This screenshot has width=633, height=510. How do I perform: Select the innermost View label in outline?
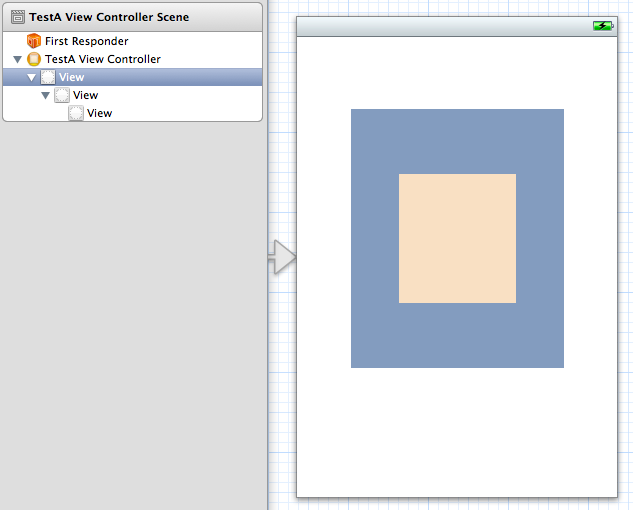tap(99, 113)
